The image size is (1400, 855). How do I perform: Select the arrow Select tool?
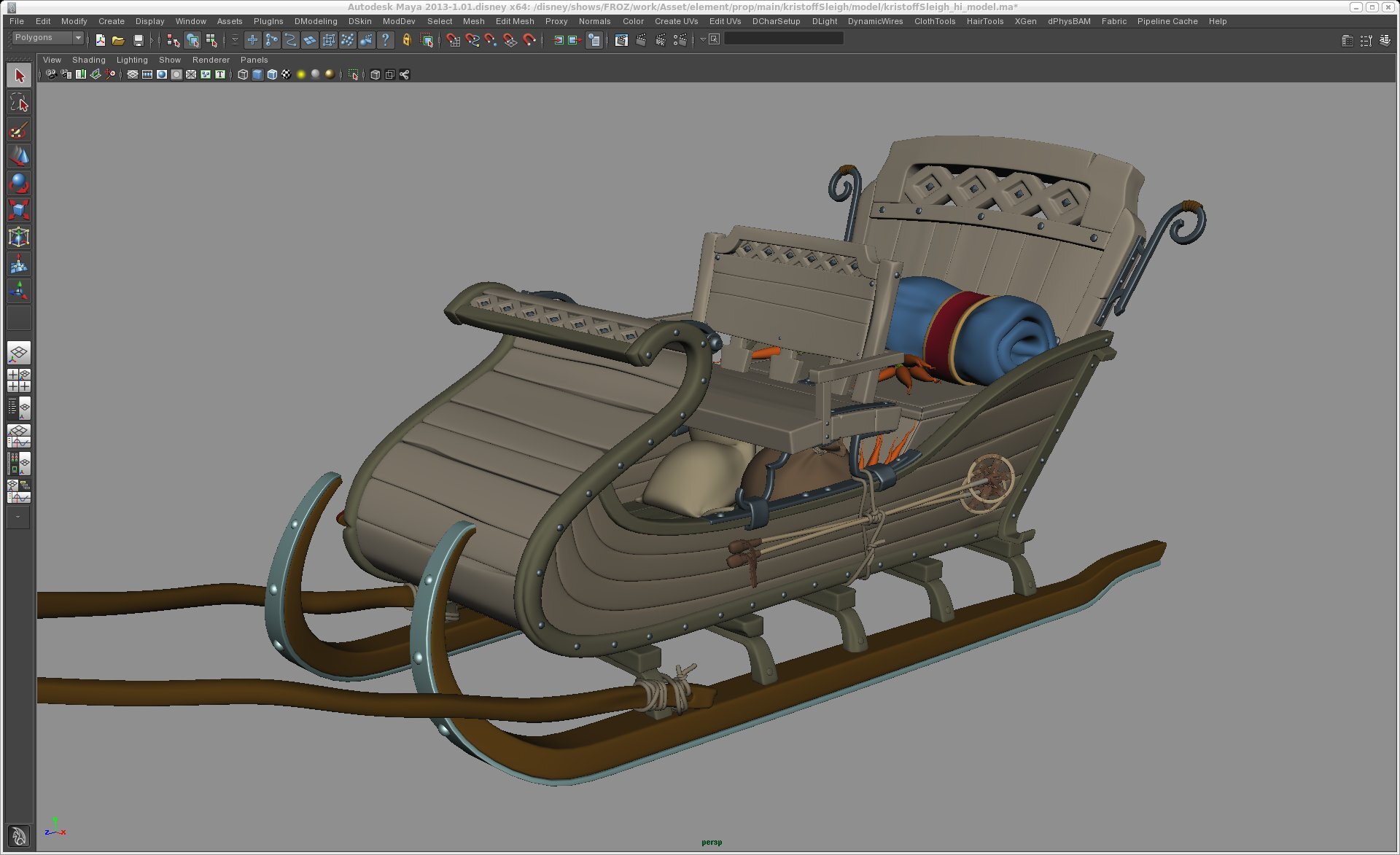pyautogui.click(x=19, y=76)
